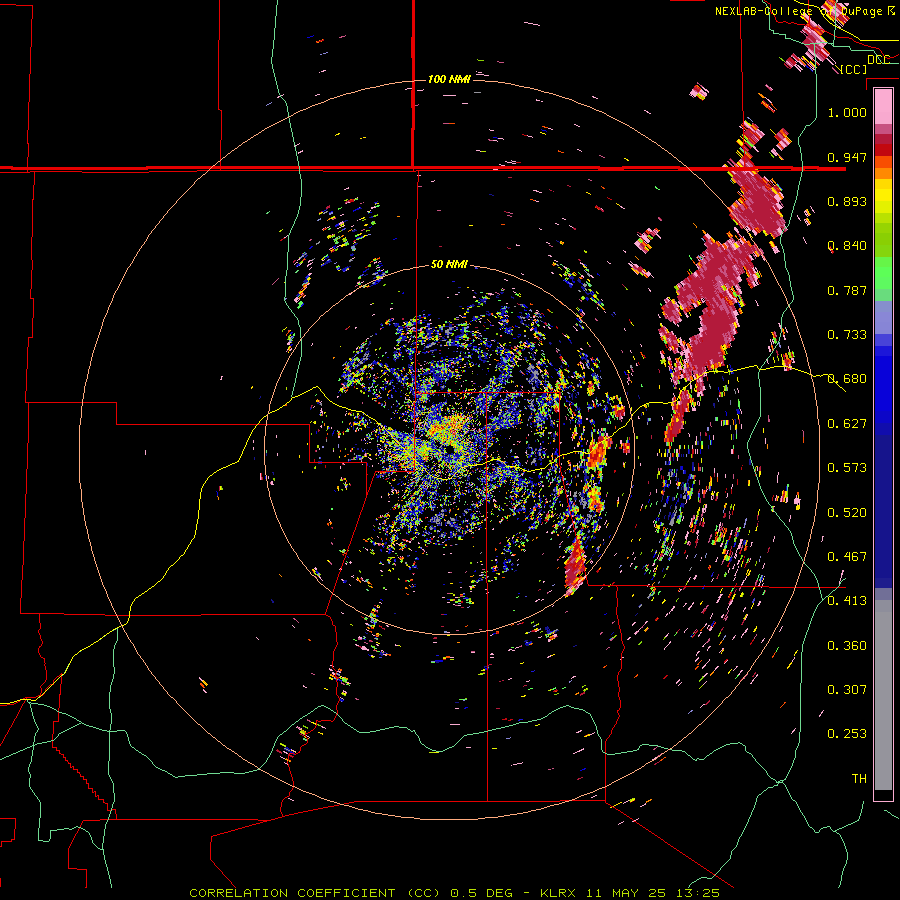The width and height of the screenshot is (900, 900).
Task: Click the 100 NMI range ring label
Action: pos(449,79)
